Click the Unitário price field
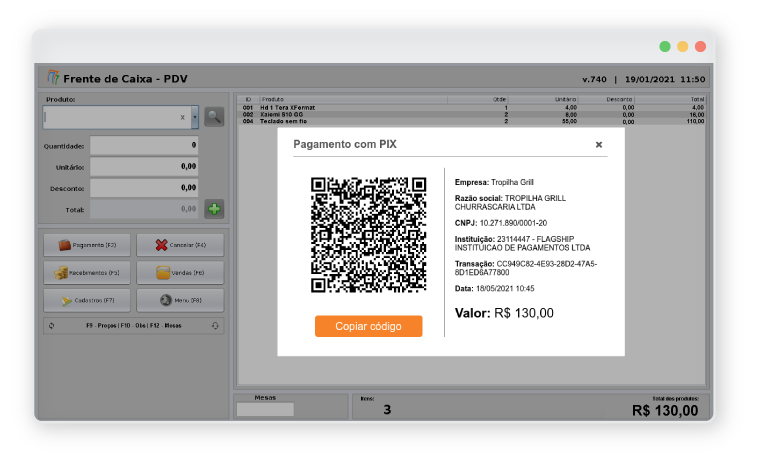The height and width of the screenshot is (463, 758). pyautogui.click(x=144, y=167)
